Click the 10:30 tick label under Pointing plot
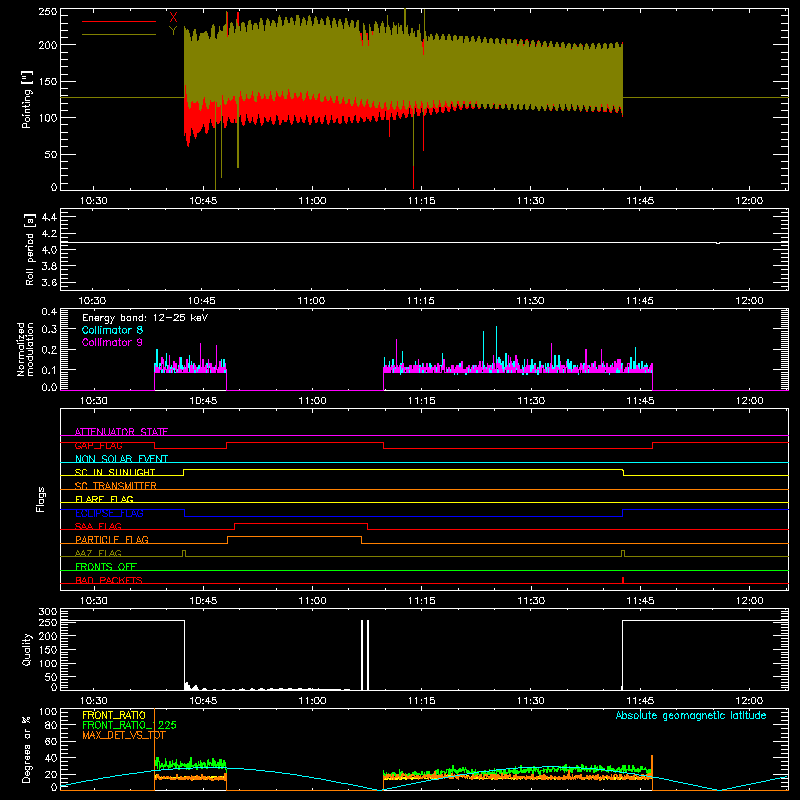Viewport: 800px width, 800px height. (94, 201)
